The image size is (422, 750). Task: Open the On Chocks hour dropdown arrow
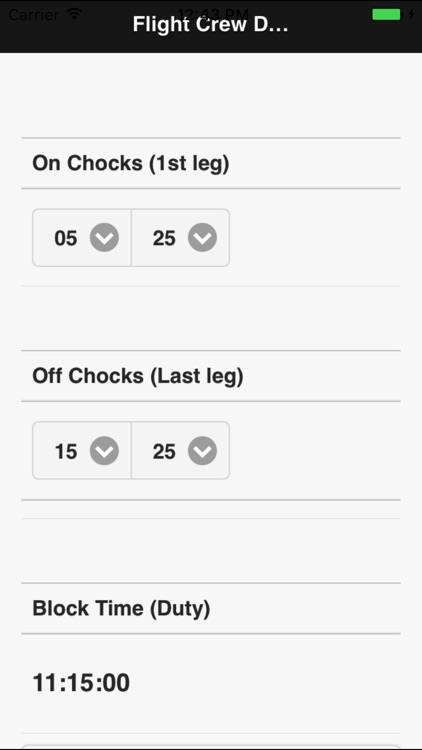coord(104,237)
